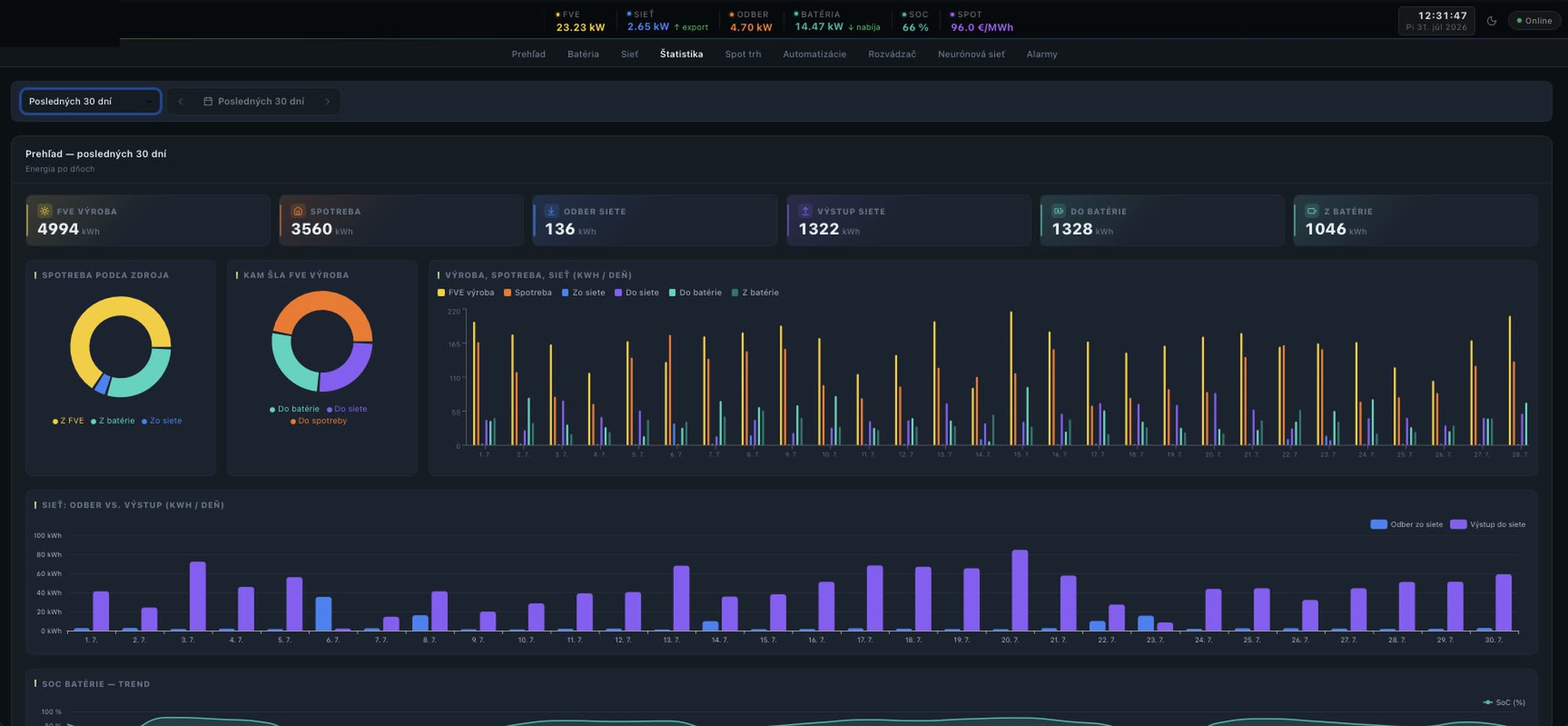The height and width of the screenshot is (726, 1568).
Task: Click SPOT 96.0 €/MWh header indicator
Action: click(982, 21)
